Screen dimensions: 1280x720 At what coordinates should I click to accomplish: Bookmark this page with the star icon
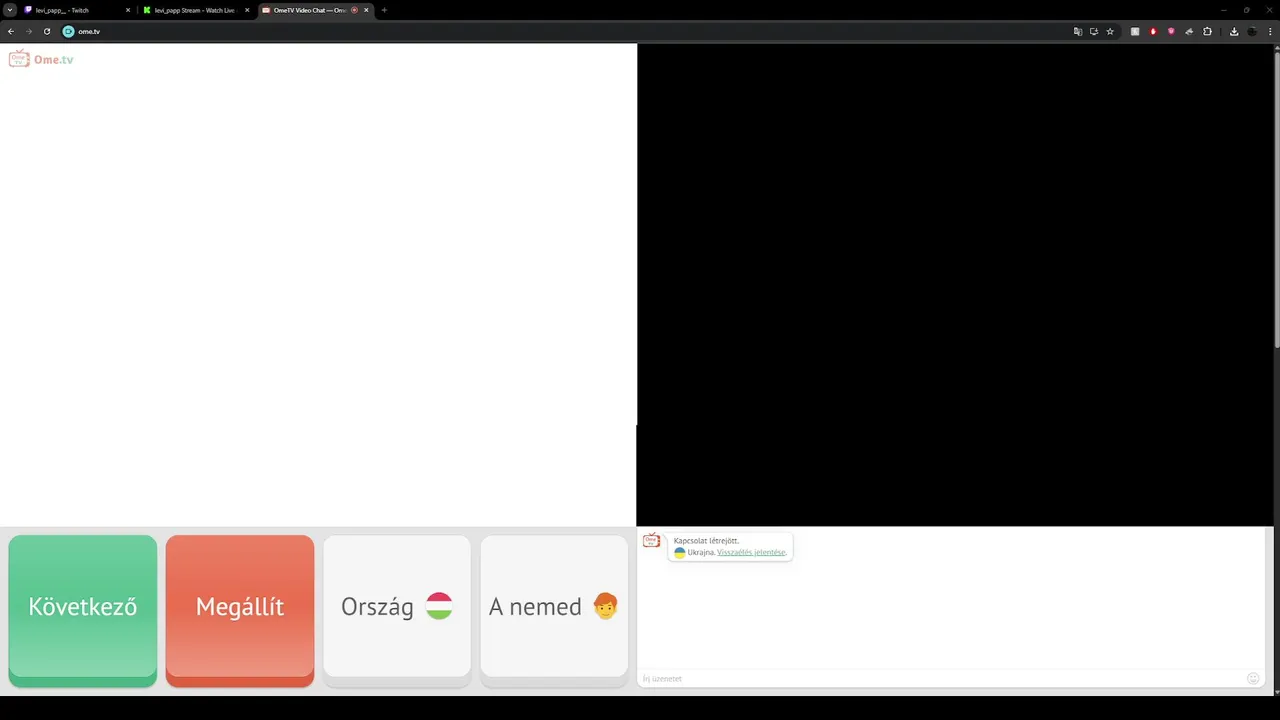point(1110,31)
